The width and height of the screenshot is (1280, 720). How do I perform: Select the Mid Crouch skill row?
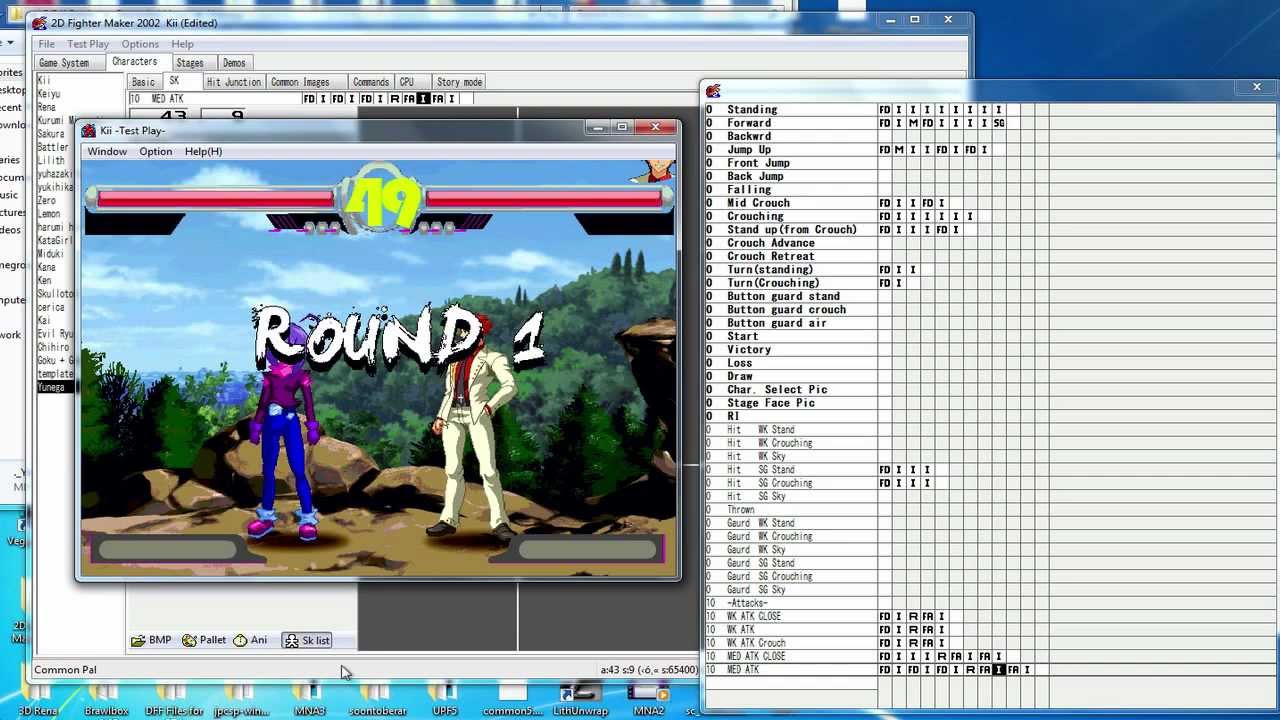pyautogui.click(x=790, y=203)
